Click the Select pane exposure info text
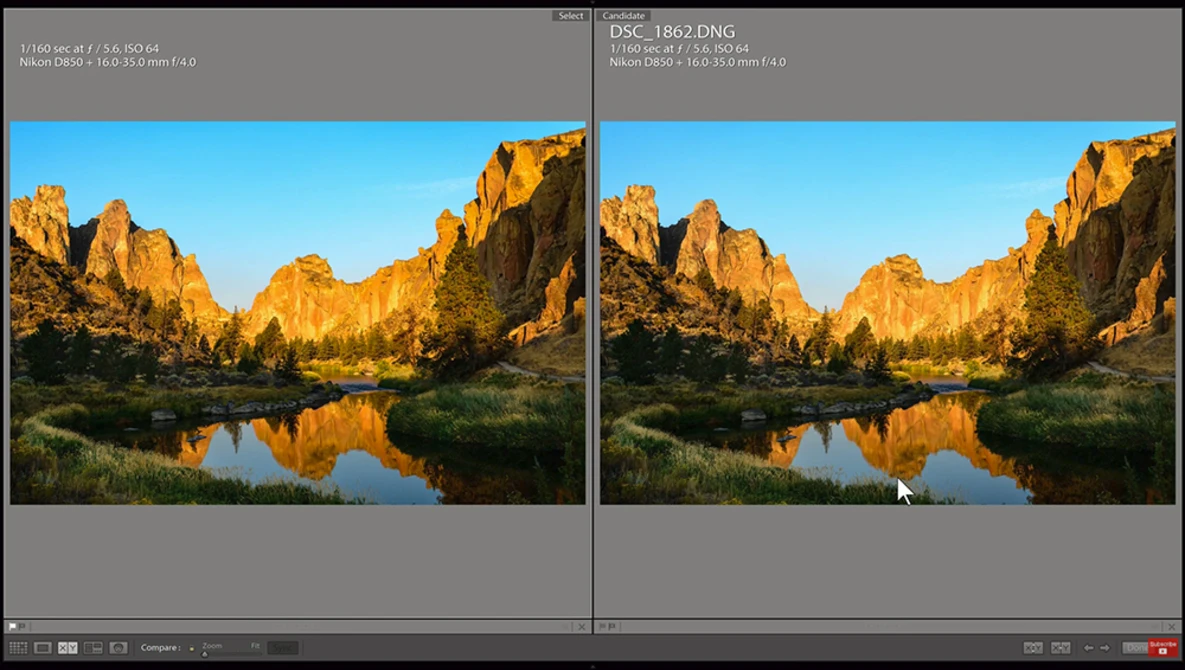Viewport: 1185px width, 670px height. point(89,48)
